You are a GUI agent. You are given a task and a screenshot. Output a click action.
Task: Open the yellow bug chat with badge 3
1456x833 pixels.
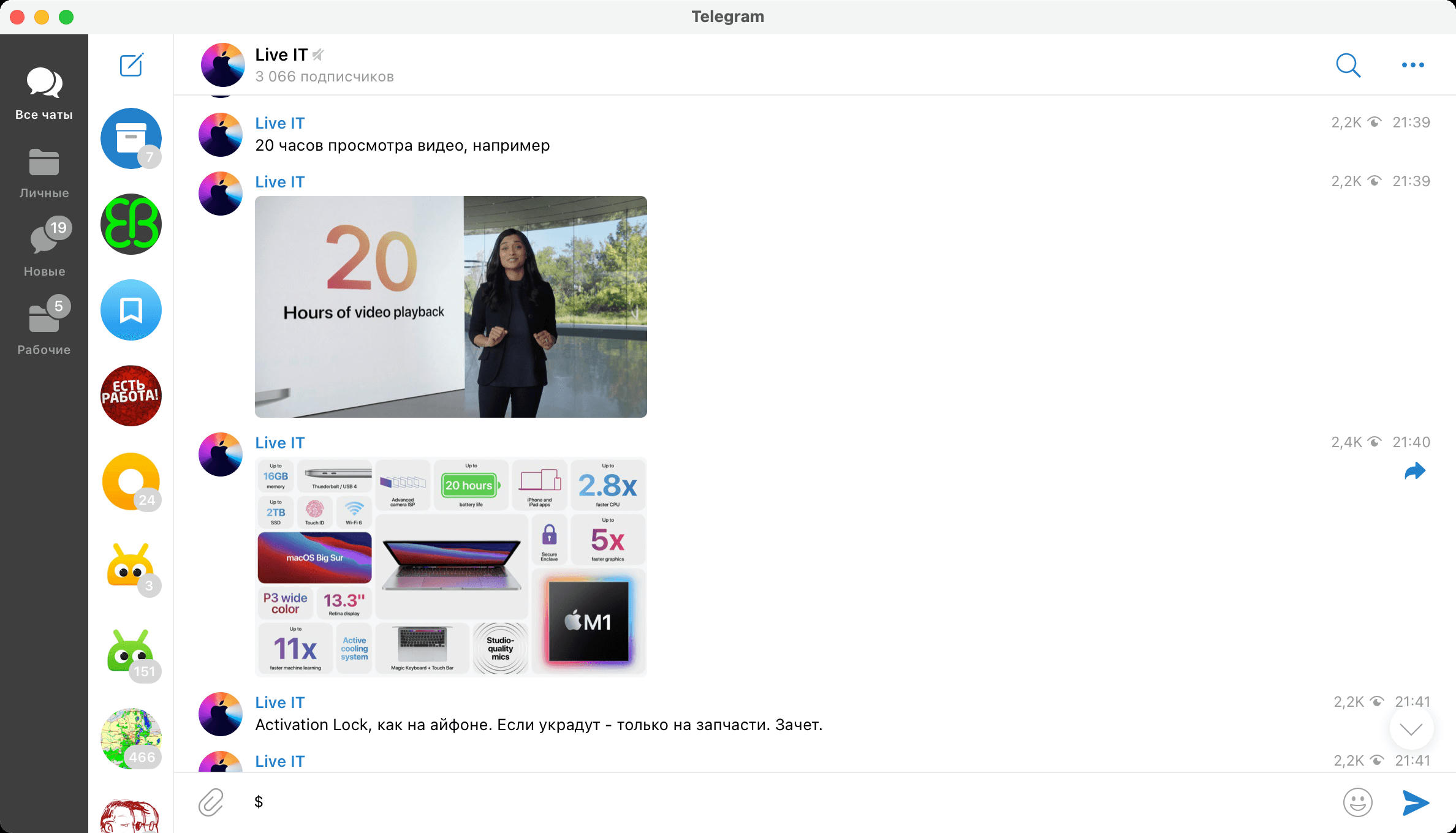[131, 567]
